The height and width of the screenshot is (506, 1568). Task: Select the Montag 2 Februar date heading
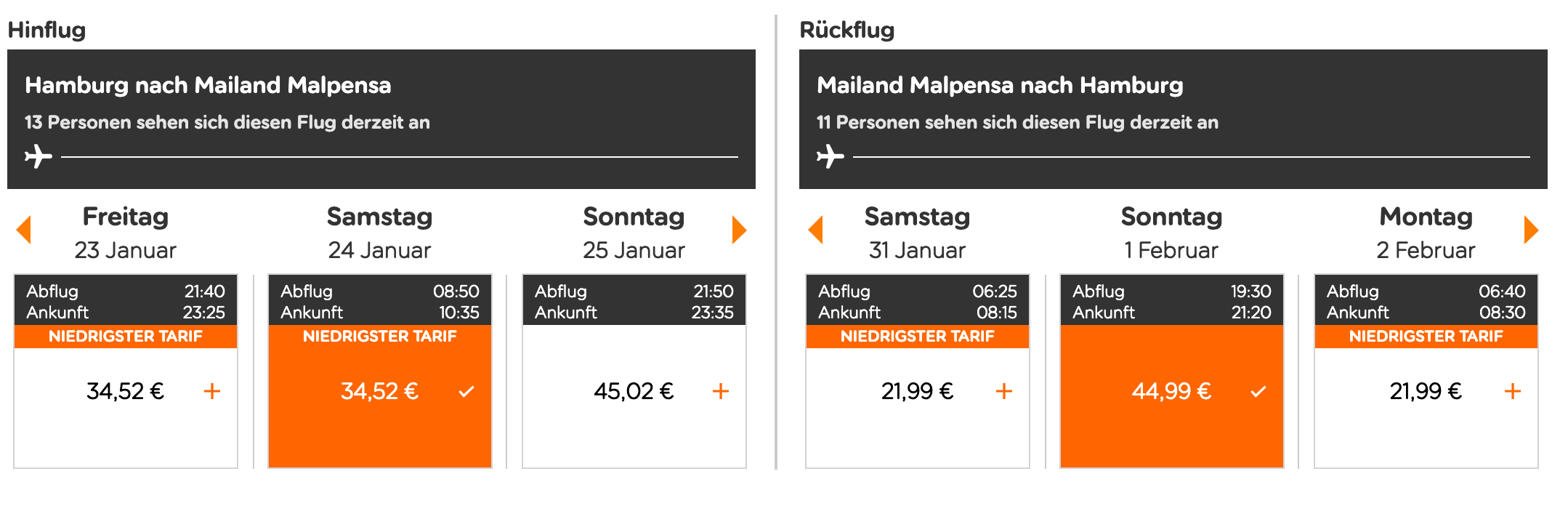[1426, 233]
